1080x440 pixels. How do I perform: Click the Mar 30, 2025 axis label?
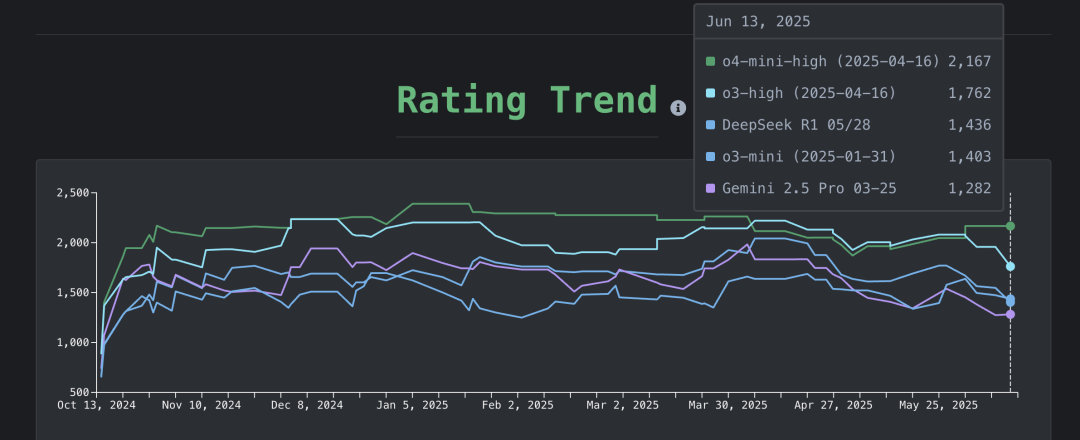[728, 406]
